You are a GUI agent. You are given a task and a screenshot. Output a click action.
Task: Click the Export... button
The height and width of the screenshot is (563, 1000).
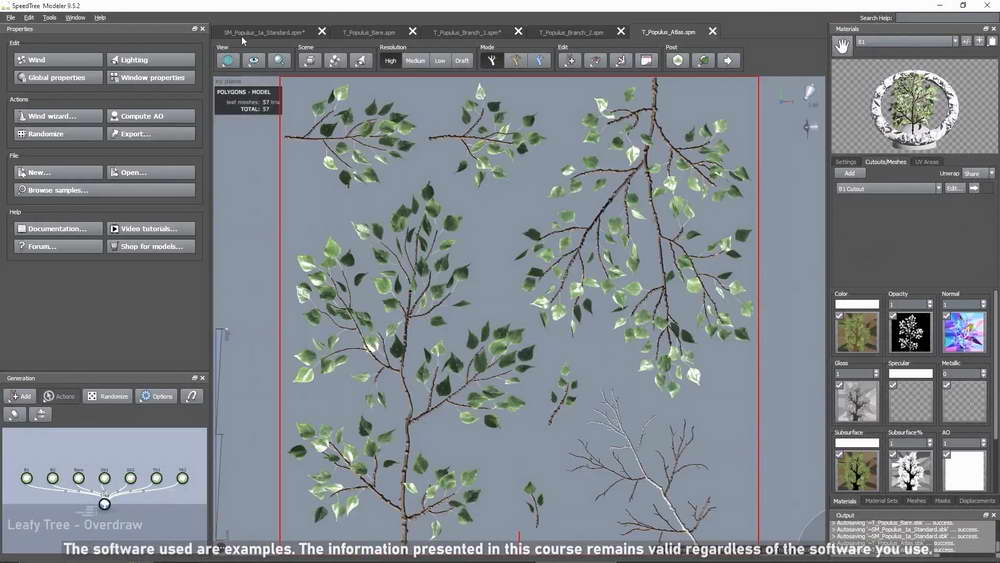pos(151,134)
